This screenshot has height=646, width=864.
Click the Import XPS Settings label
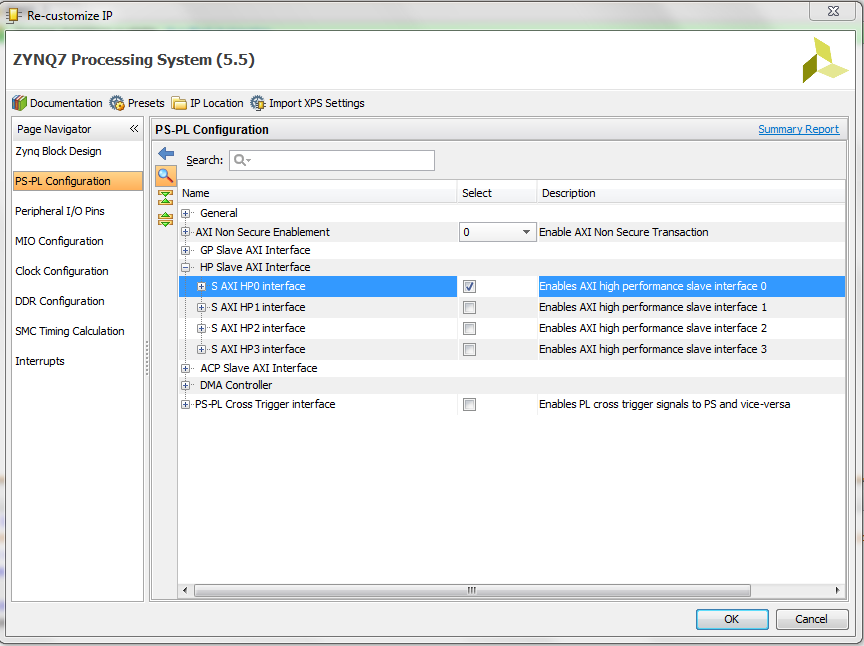pyautogui.click(x=317, y=103)
